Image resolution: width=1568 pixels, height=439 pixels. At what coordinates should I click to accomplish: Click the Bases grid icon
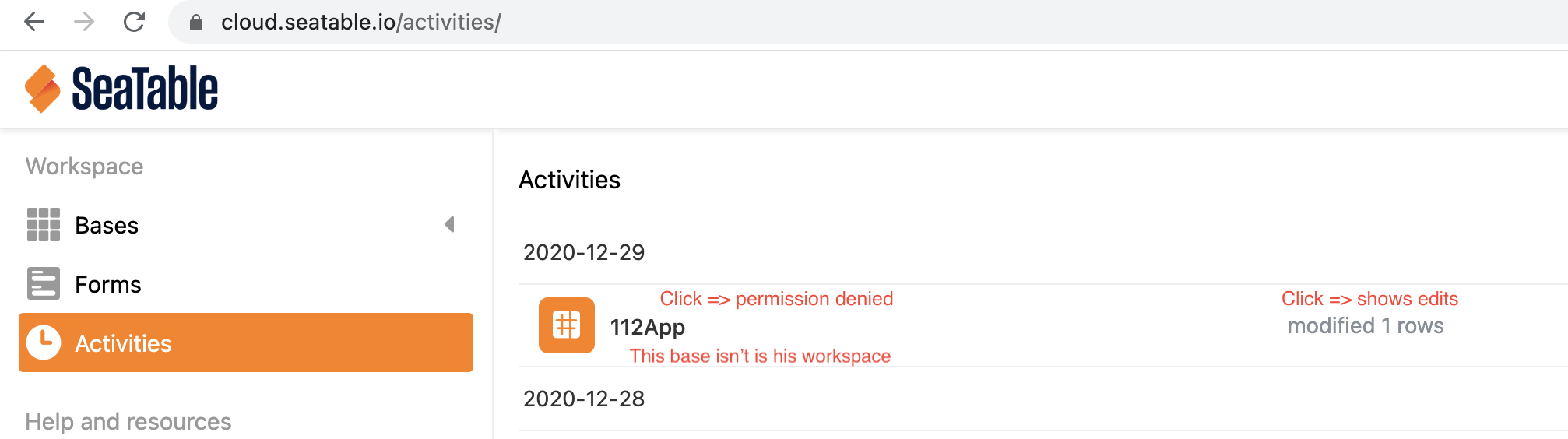click(44, 225)
